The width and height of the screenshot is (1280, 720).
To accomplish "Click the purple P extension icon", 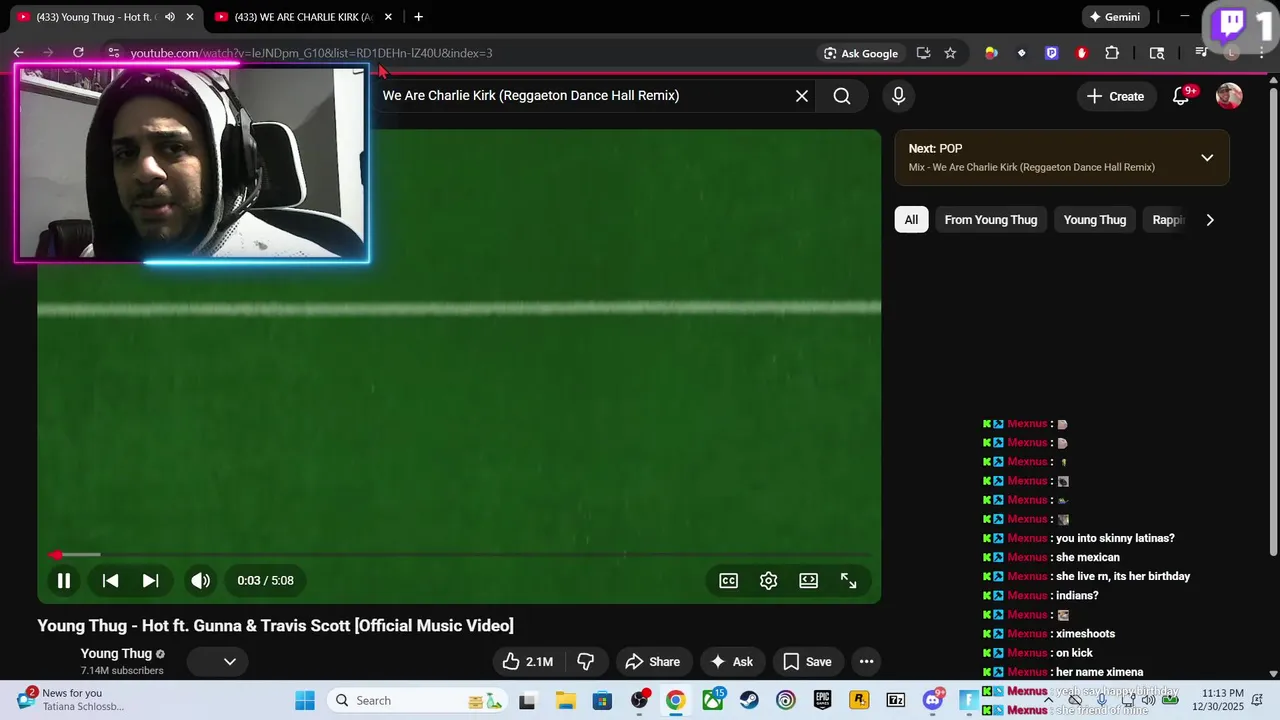I will [1051, 53].
